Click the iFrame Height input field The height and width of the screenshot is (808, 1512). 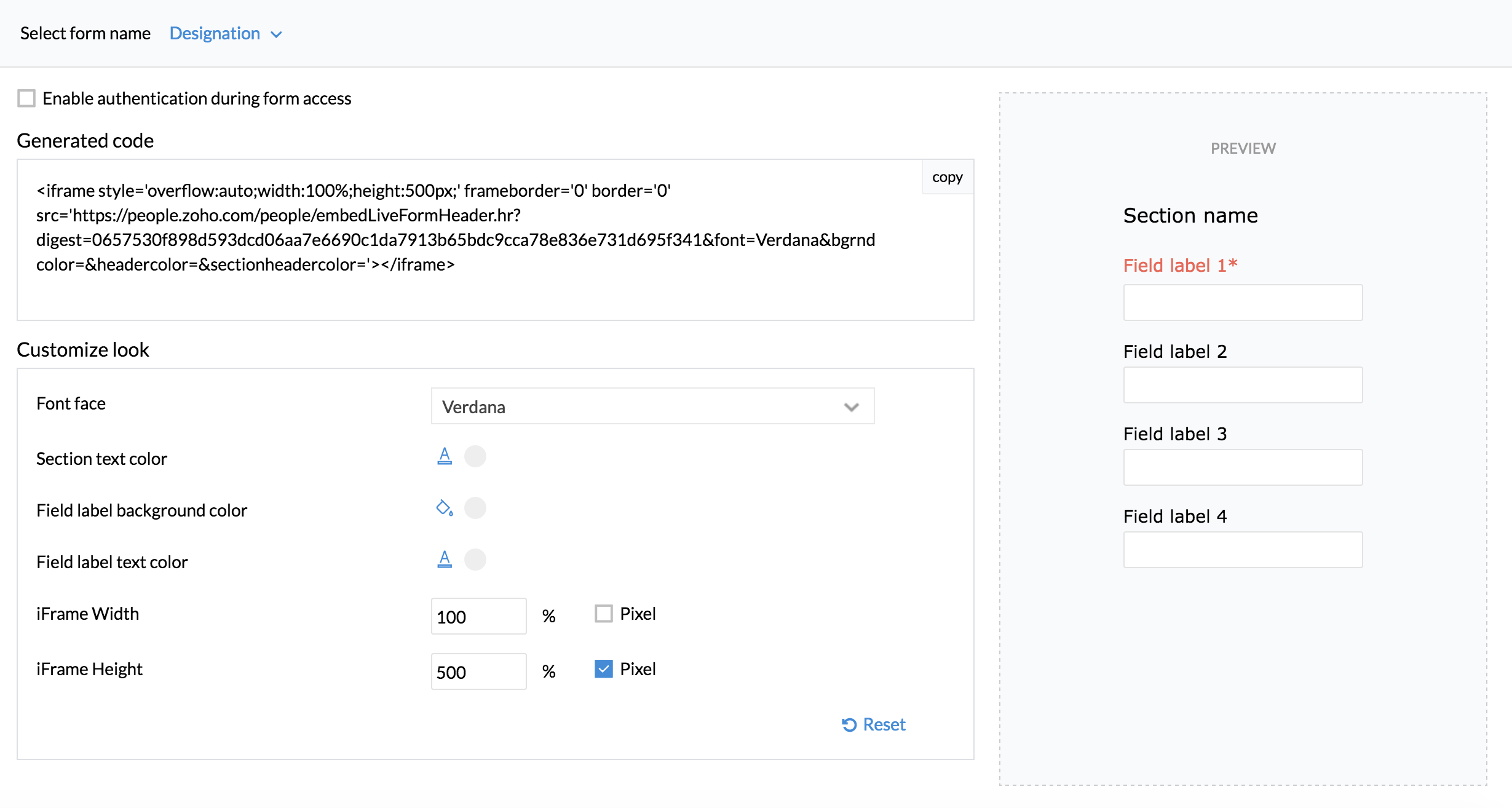(478, 671)
